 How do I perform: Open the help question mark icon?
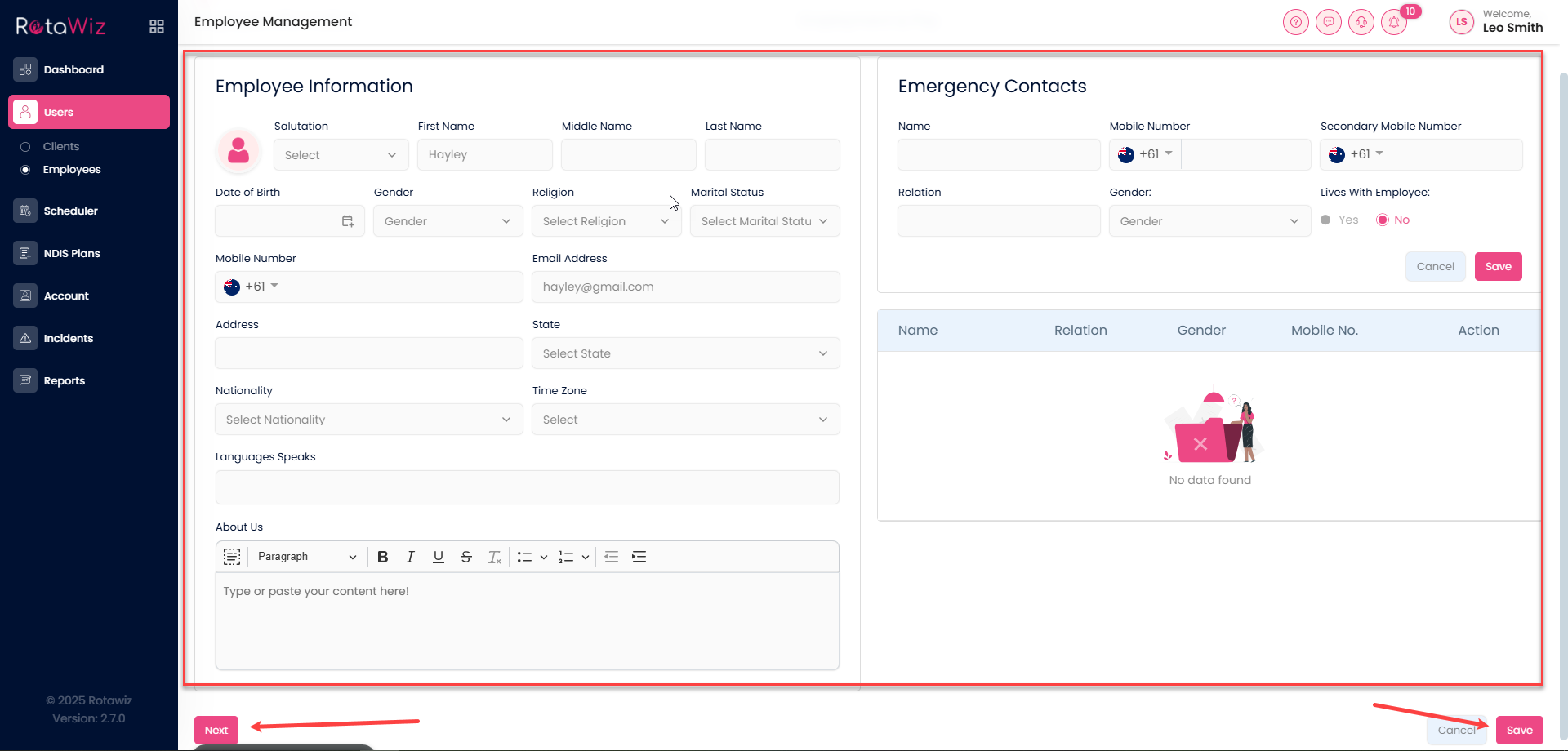pyautogui.click(x=1295, y=23)
